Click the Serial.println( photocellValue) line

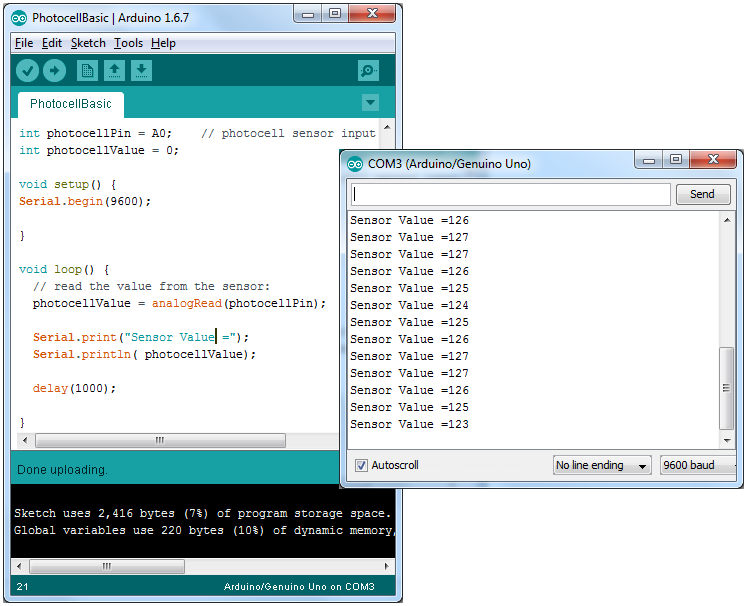(144, 354)
